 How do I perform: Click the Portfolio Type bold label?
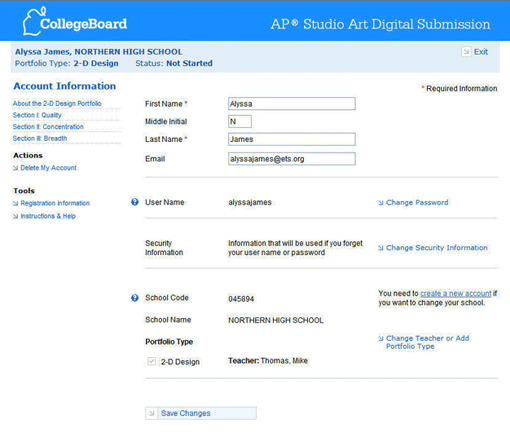169,342
